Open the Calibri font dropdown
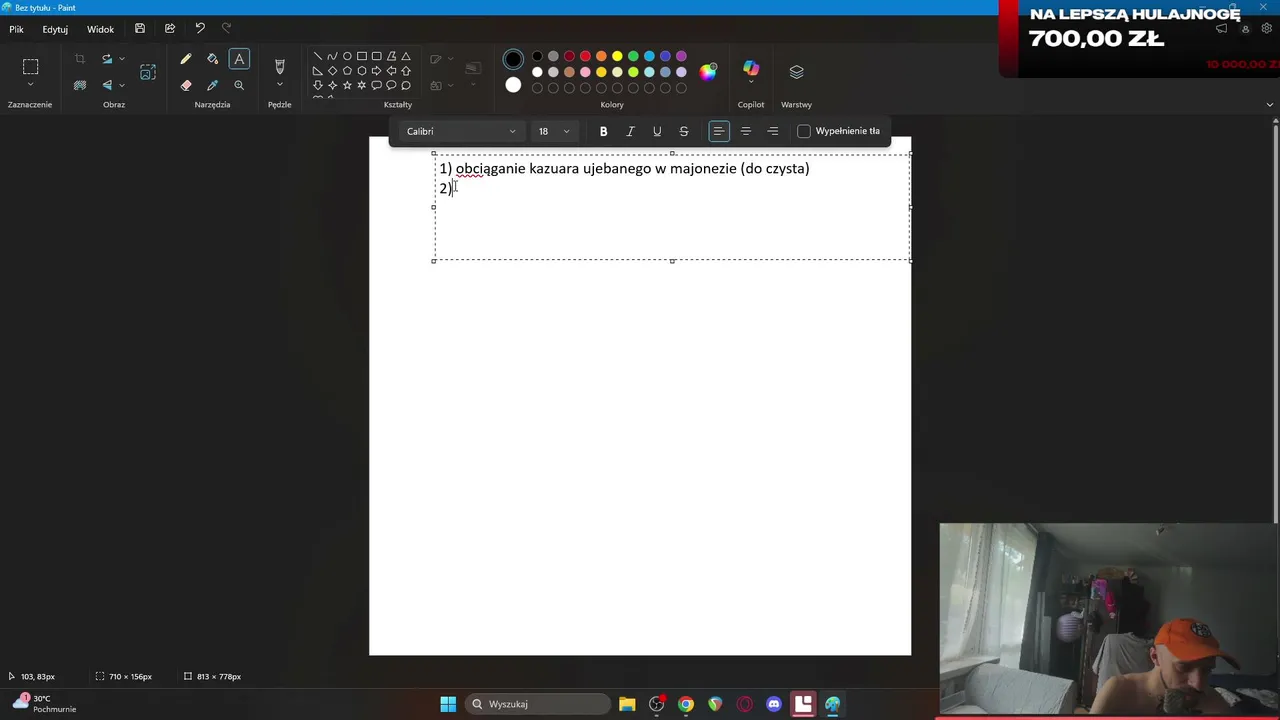Screen dimensions: 1280x720 coord(461,131)
